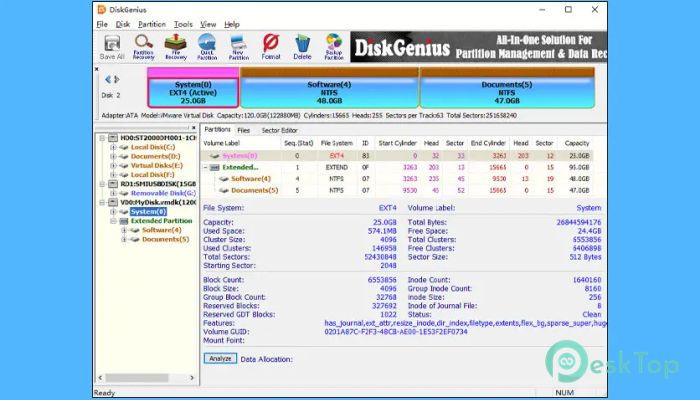Go to the next disk arrow
Image resolution: width=700 pixels, height=400 pixels.
(x=117, y=79)
